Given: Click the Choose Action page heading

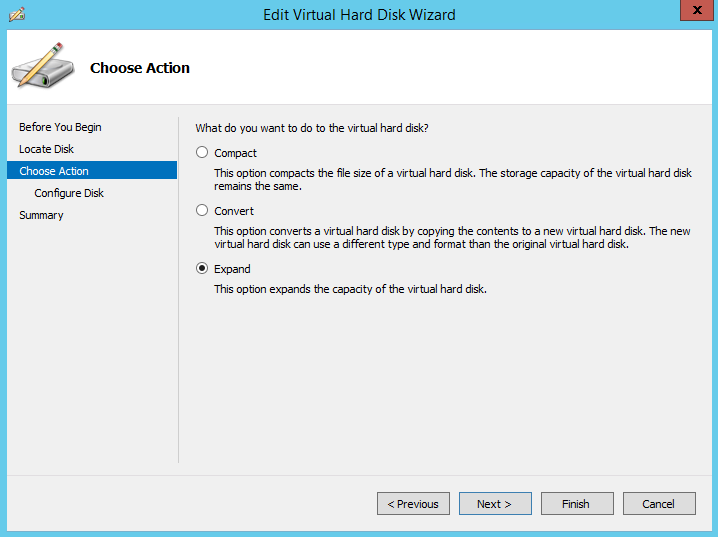Looking at the screenshot, I should [x=140, y=68].
